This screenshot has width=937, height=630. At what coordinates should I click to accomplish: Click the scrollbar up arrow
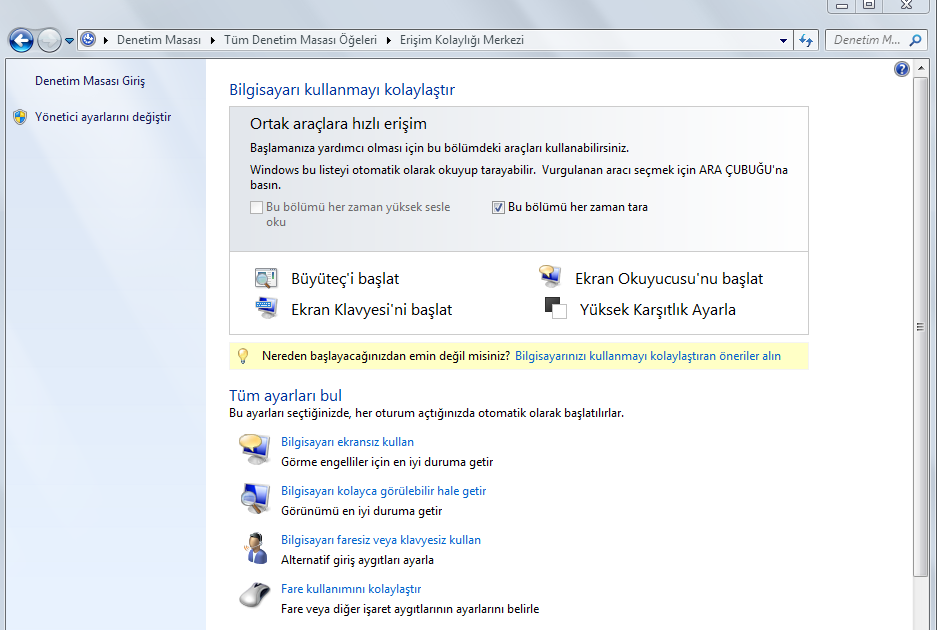pos(920,68)
